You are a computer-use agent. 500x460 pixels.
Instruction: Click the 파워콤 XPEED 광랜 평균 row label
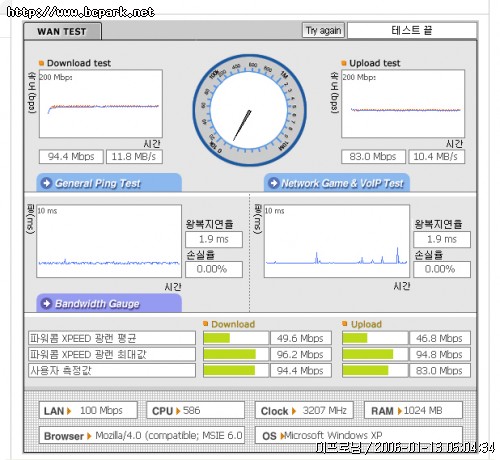pos(112,338)
